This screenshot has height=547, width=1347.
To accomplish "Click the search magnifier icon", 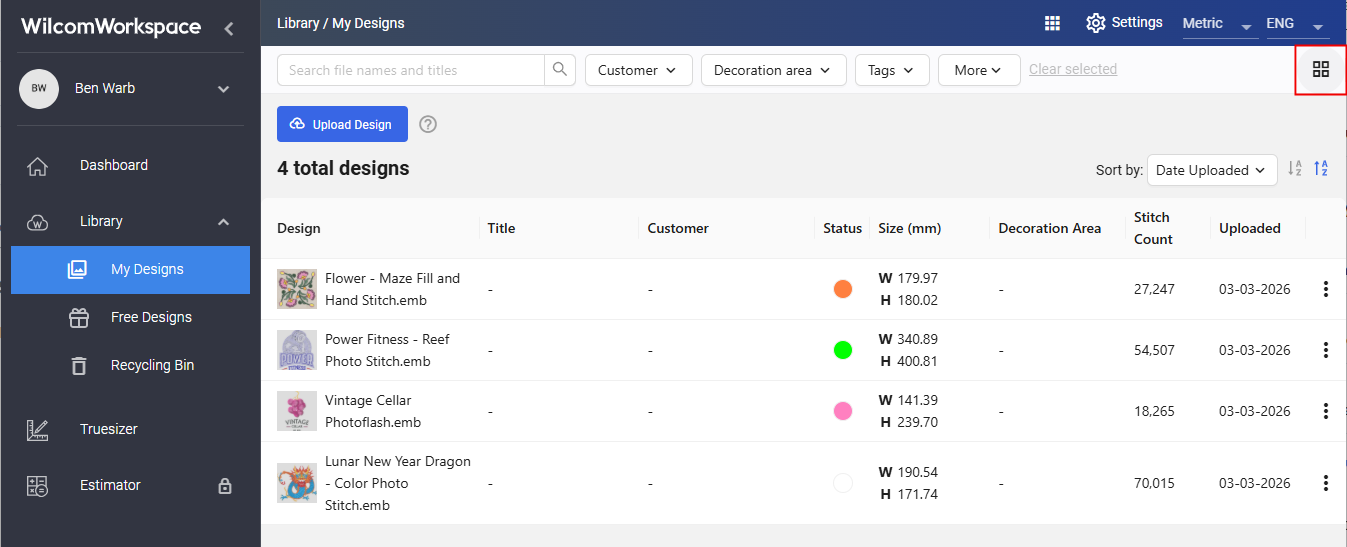I will (560, 70).
